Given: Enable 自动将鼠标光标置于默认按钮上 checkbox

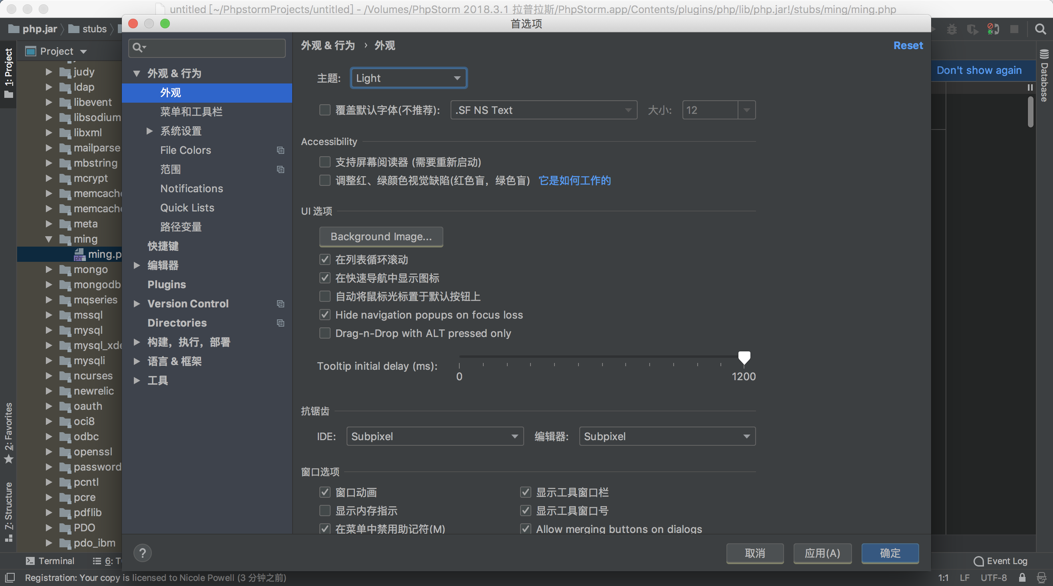Looking at the screenshot, I should click(325, 297).
